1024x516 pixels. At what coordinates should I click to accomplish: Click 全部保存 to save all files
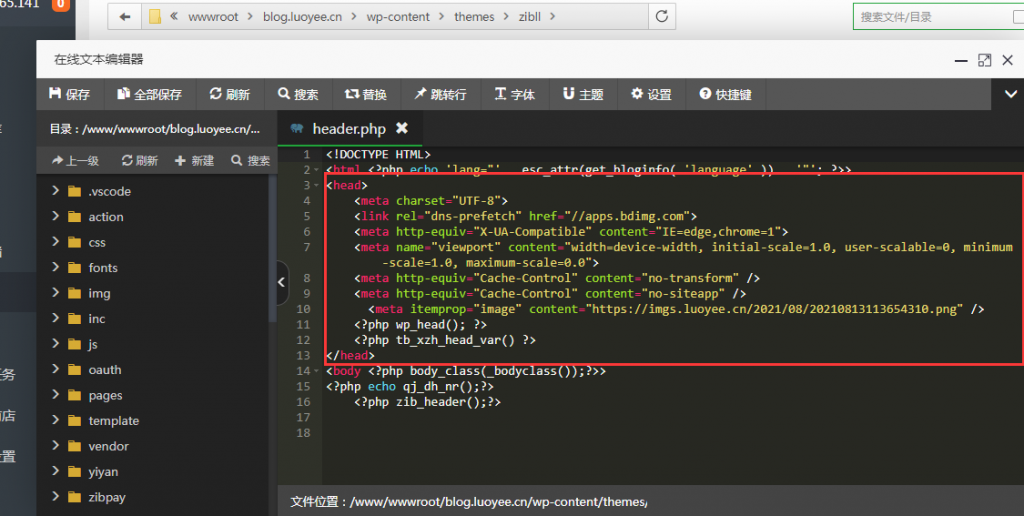149,94
